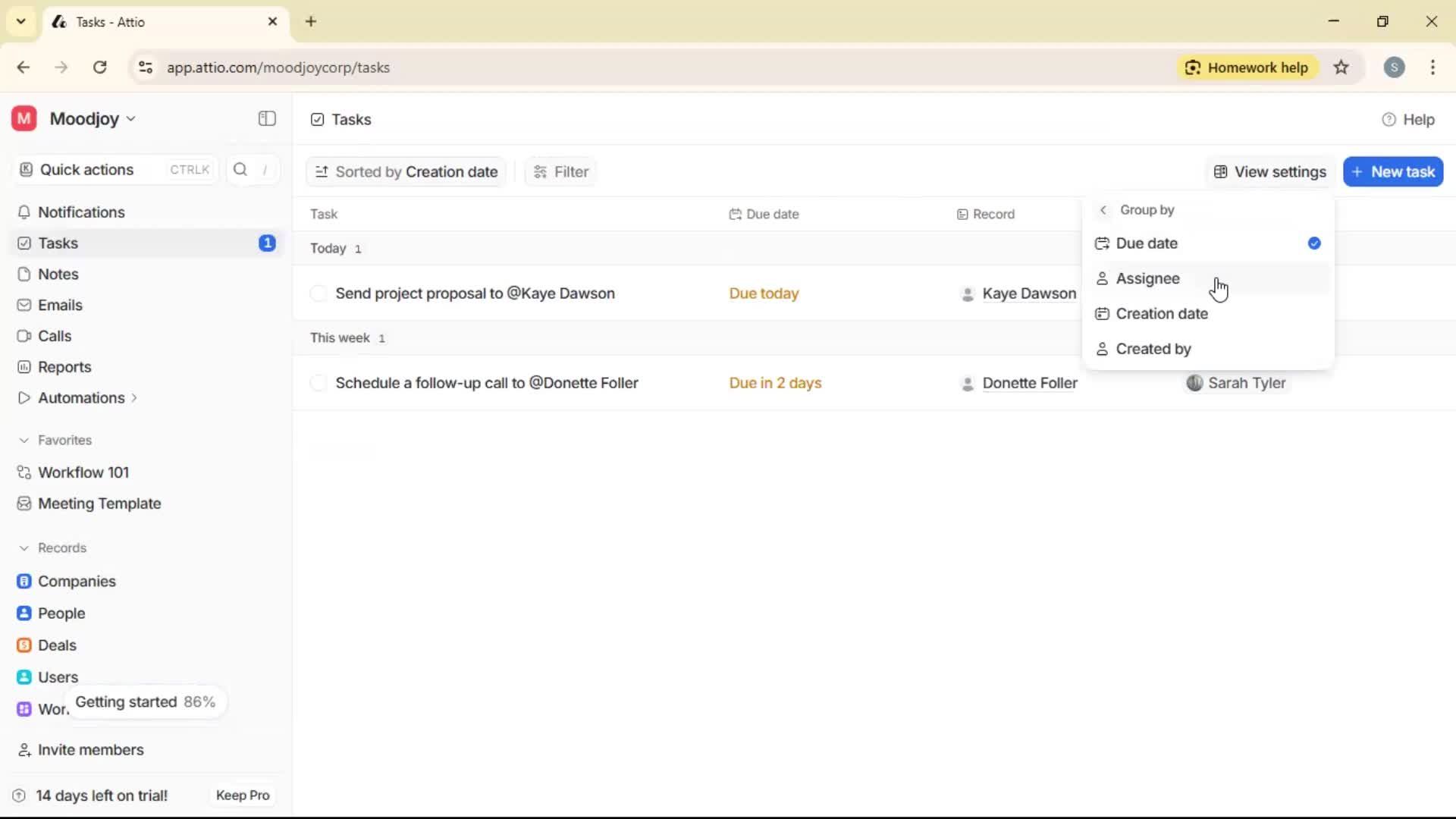Collapse the Favorites section
The height and width of the screenshot is (819, 1456).
pos(25,440)
